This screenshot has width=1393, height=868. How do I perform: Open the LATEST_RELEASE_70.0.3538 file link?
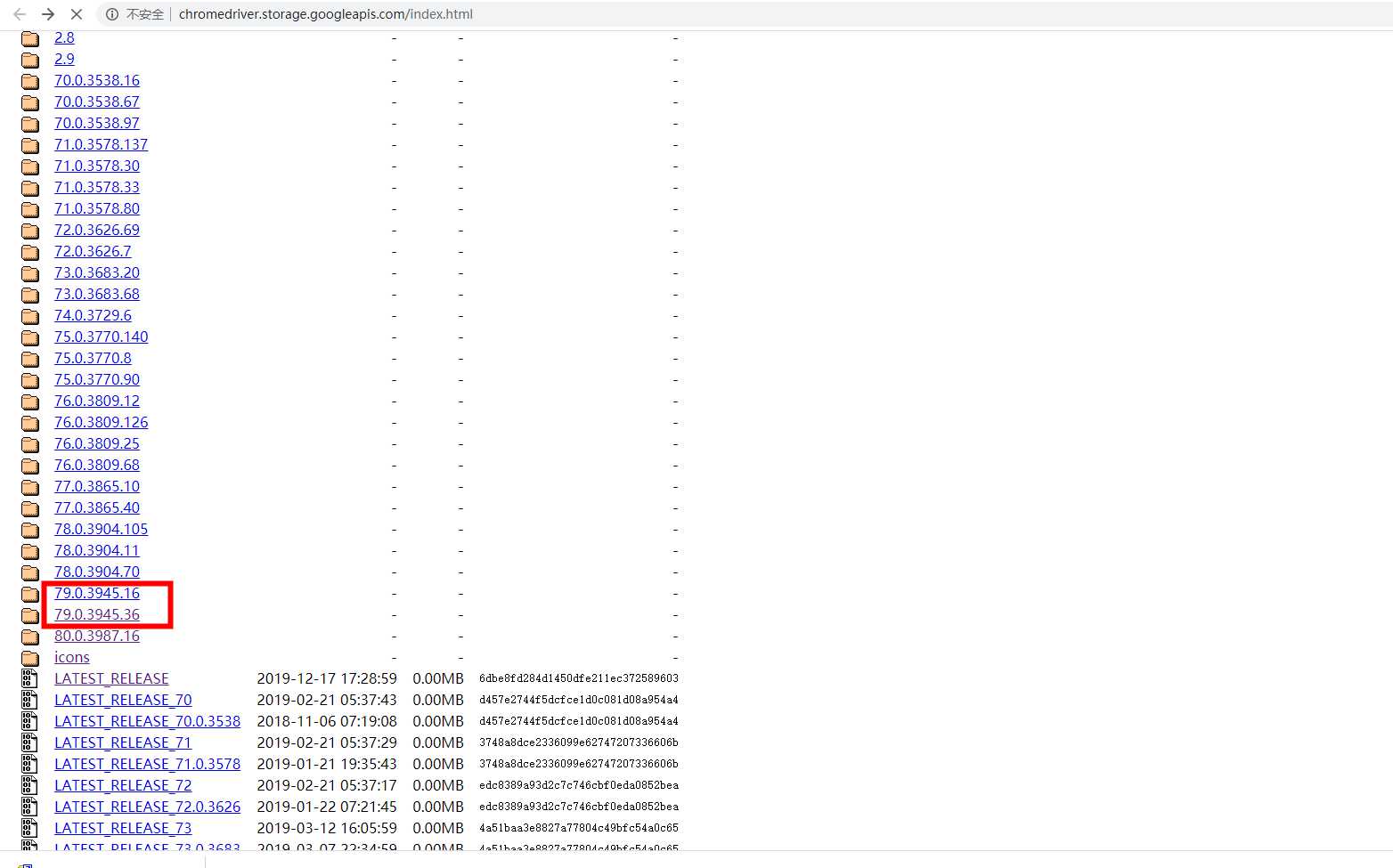coord(147,721)
